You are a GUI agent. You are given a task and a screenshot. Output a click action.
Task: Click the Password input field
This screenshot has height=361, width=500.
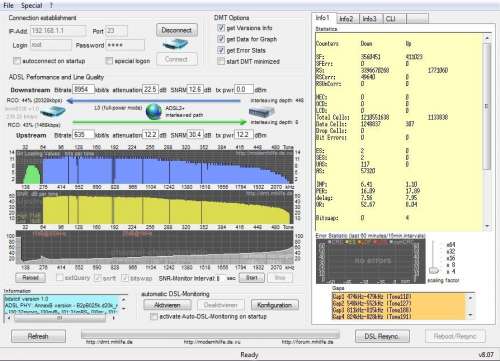click(x=125, y=45)
